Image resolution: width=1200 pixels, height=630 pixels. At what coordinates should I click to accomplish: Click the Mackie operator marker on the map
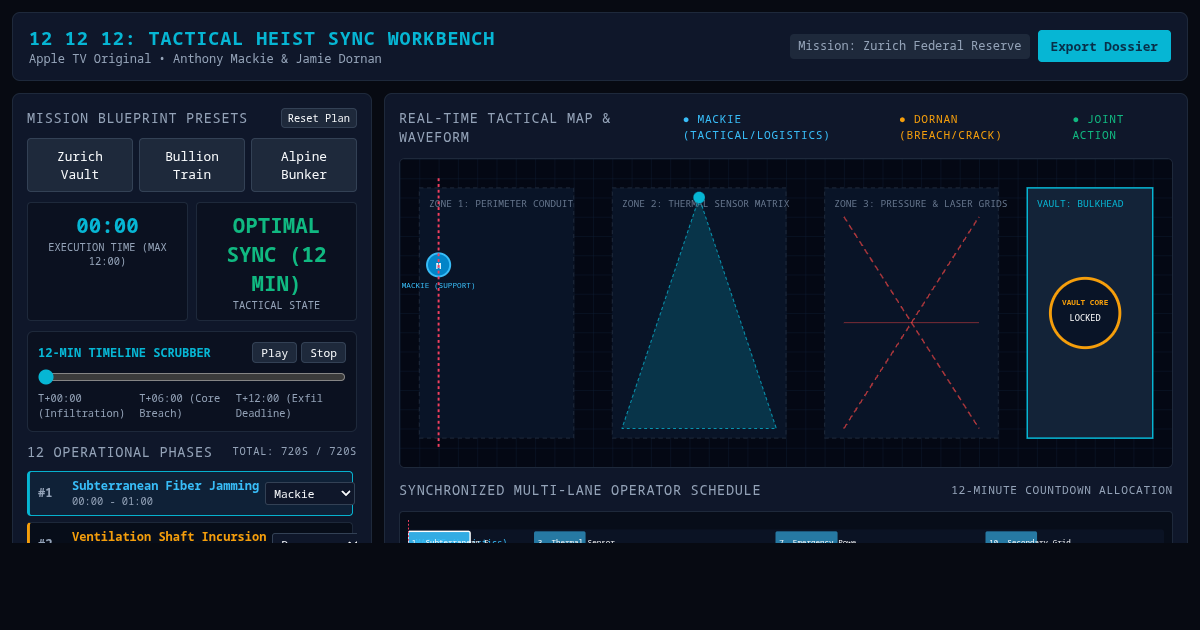pos(438,265)
